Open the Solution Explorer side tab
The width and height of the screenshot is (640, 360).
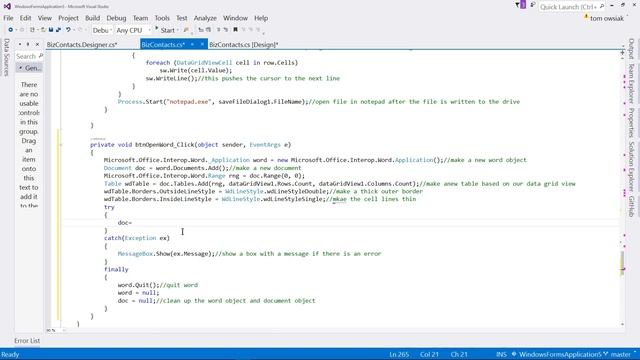coord(631,167)
